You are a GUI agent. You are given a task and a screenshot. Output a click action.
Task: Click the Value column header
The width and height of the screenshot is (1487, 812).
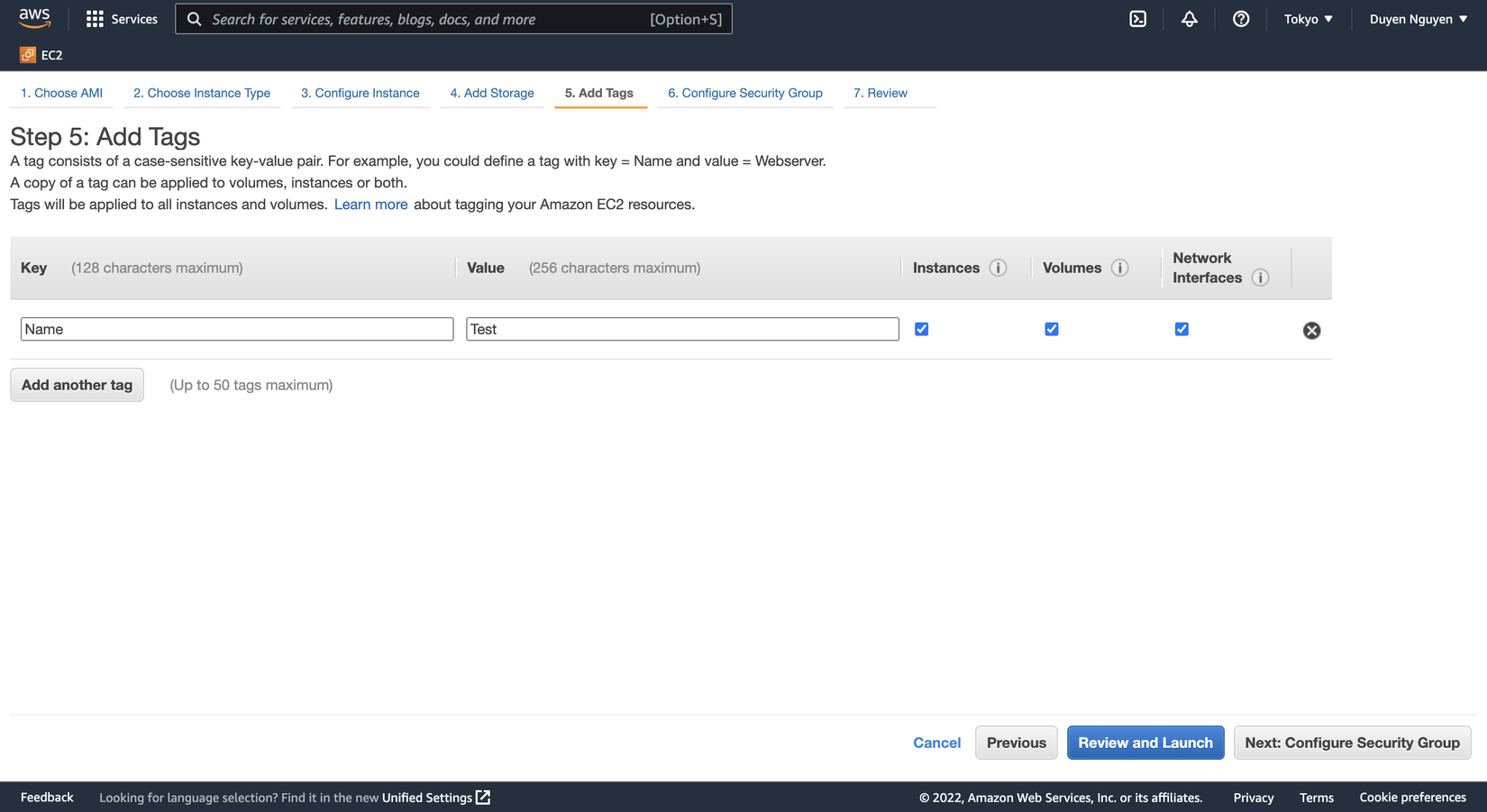click(486, 268)
